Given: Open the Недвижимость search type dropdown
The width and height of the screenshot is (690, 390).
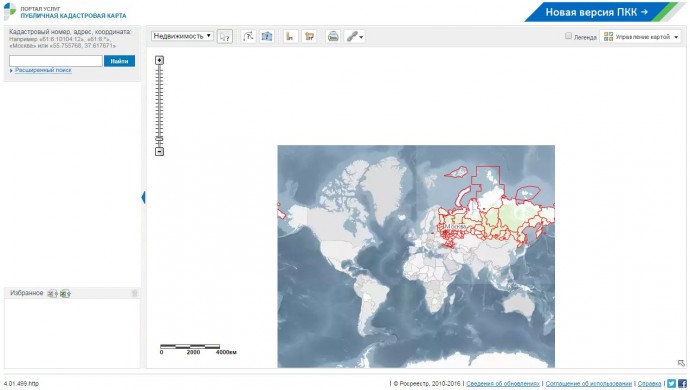Looking at the screenshot, I should coord(182,36).
